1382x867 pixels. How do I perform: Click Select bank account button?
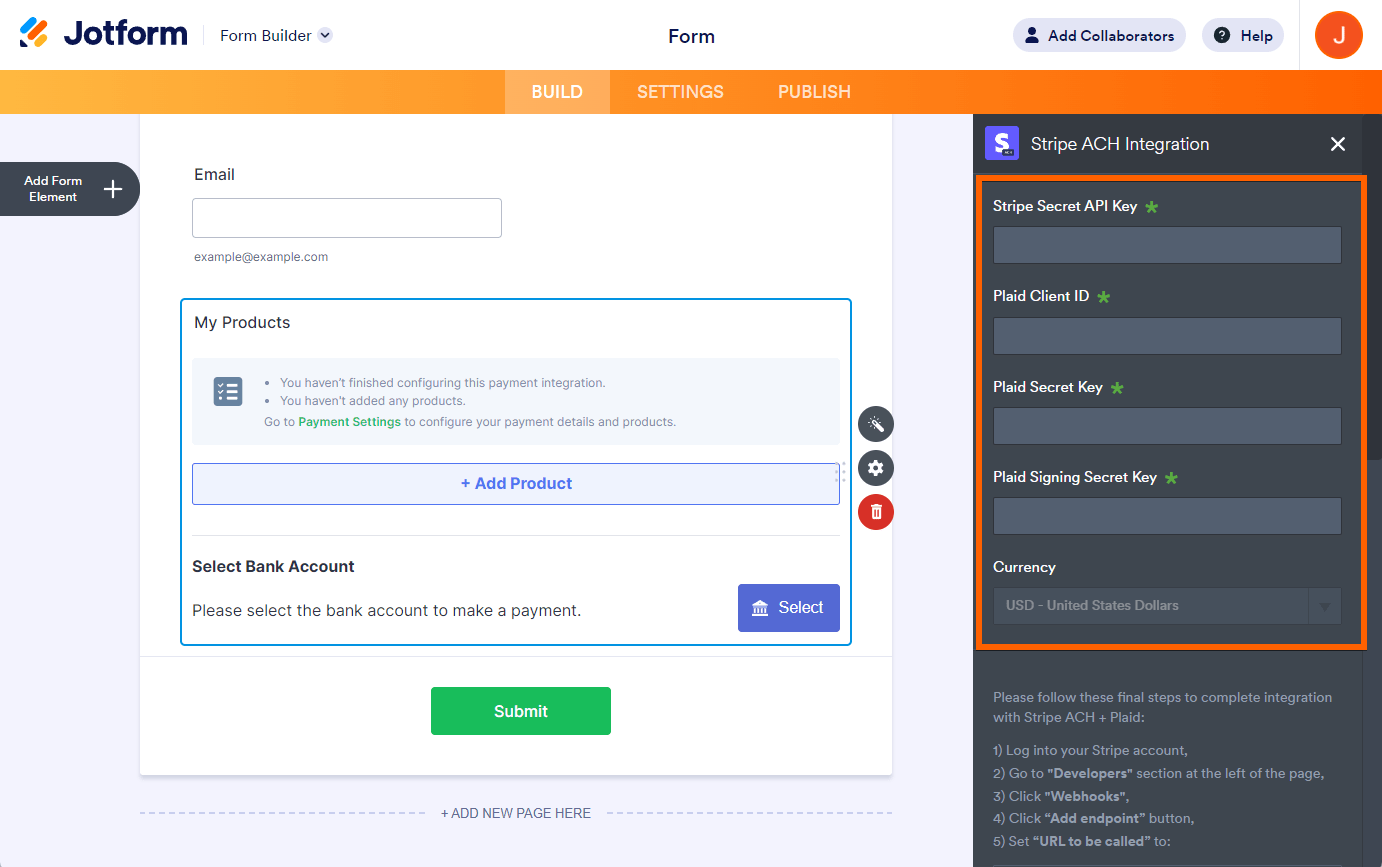(789, 608)
